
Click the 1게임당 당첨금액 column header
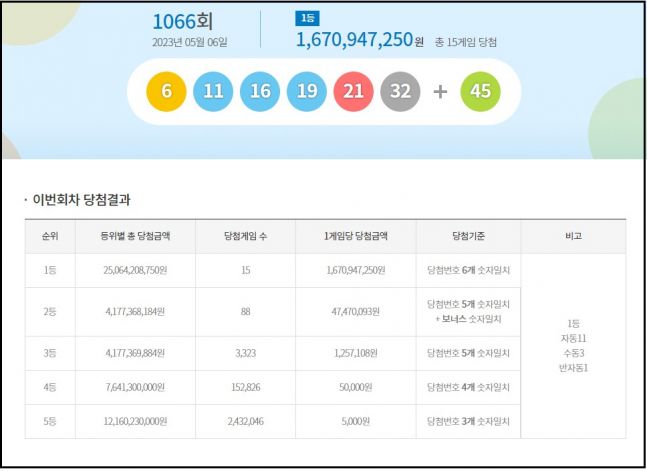coord(356,236)
